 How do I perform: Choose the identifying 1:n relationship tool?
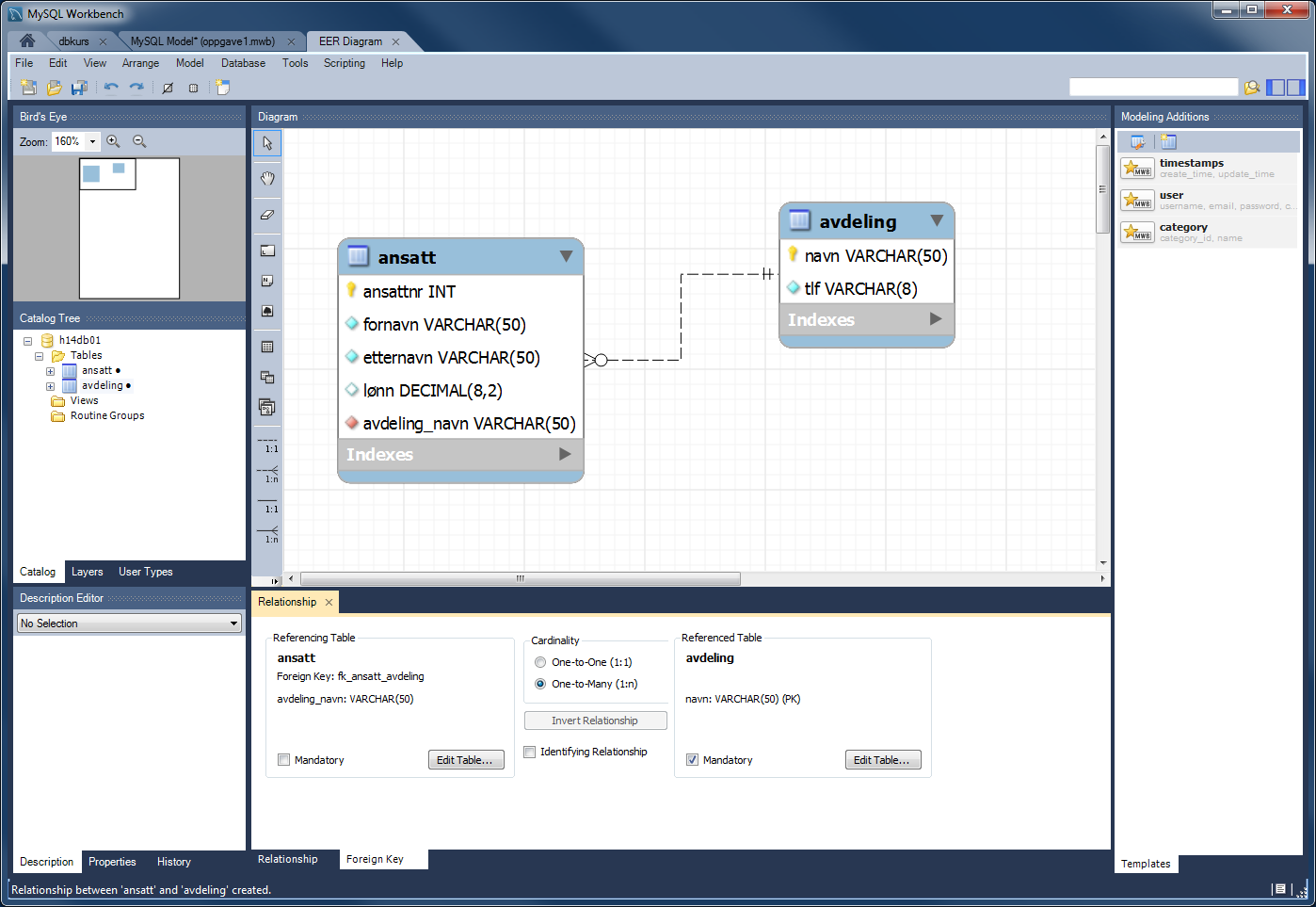click(267, 534)
